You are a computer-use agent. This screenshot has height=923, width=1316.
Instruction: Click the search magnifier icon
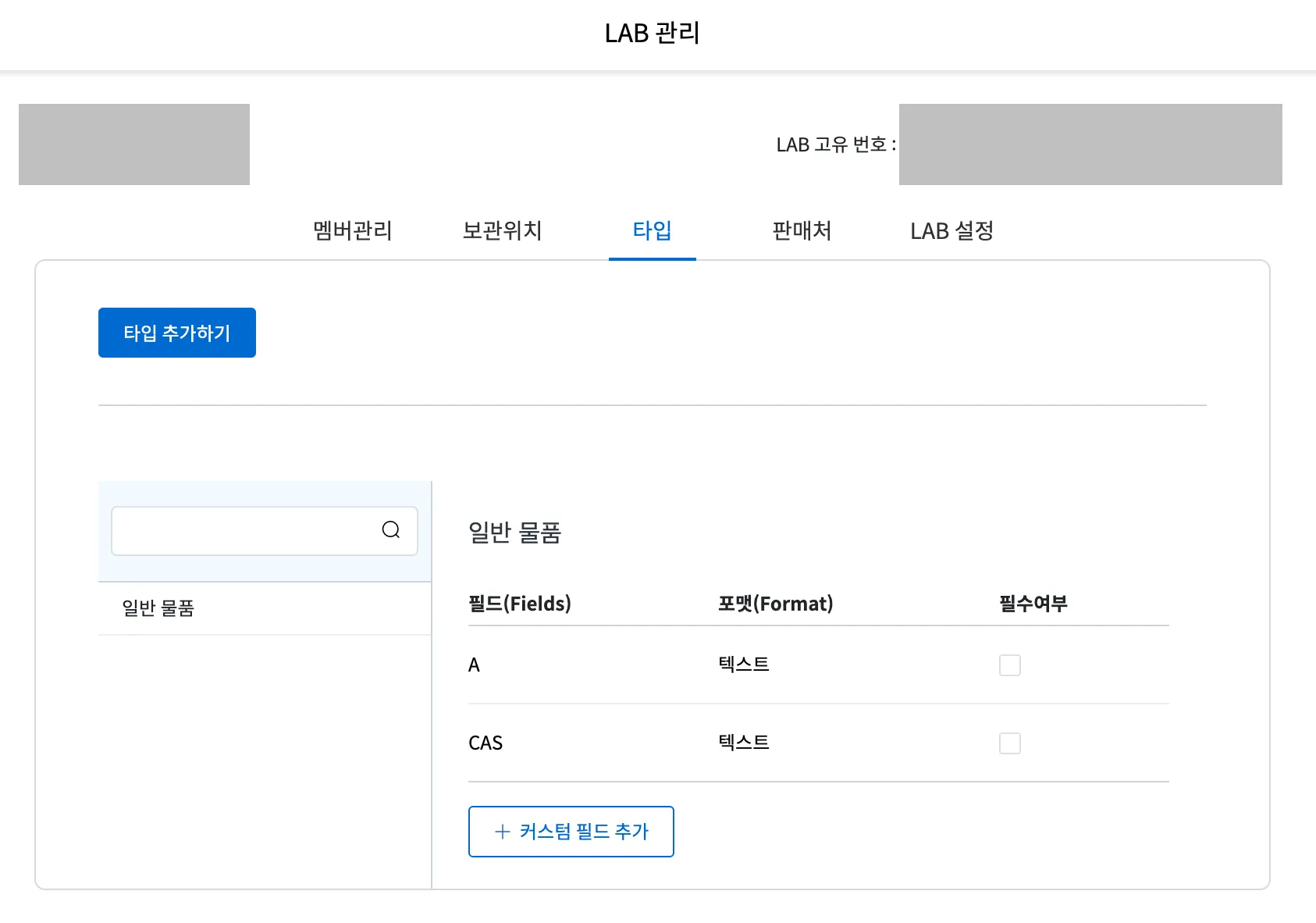point(390,530)
